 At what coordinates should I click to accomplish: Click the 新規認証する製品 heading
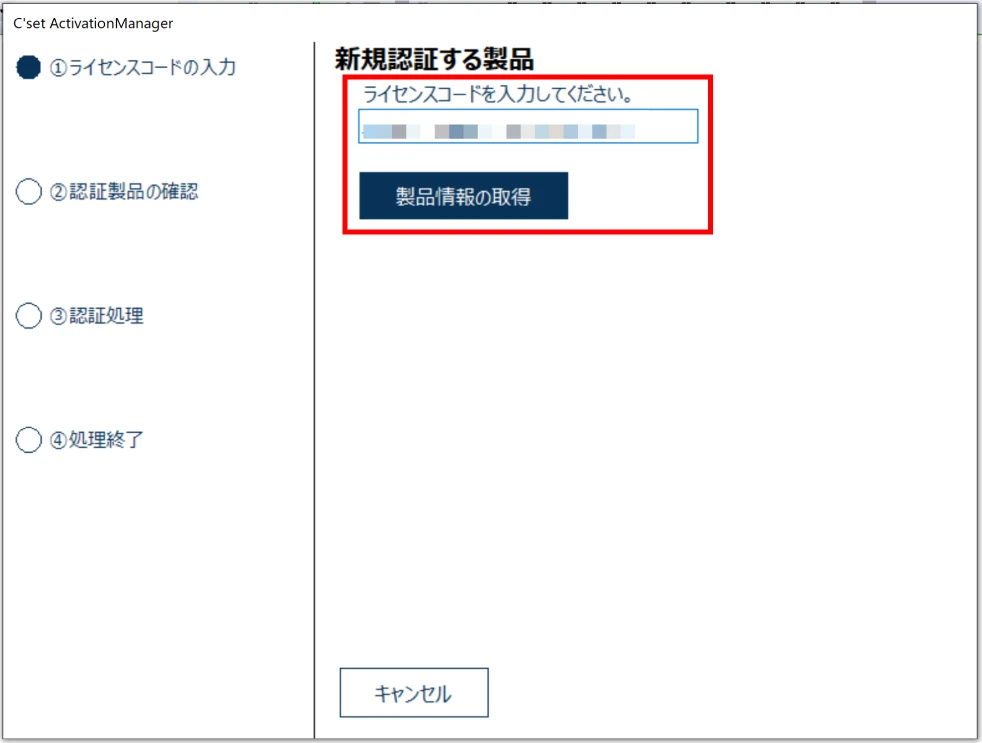pos(434,59)
